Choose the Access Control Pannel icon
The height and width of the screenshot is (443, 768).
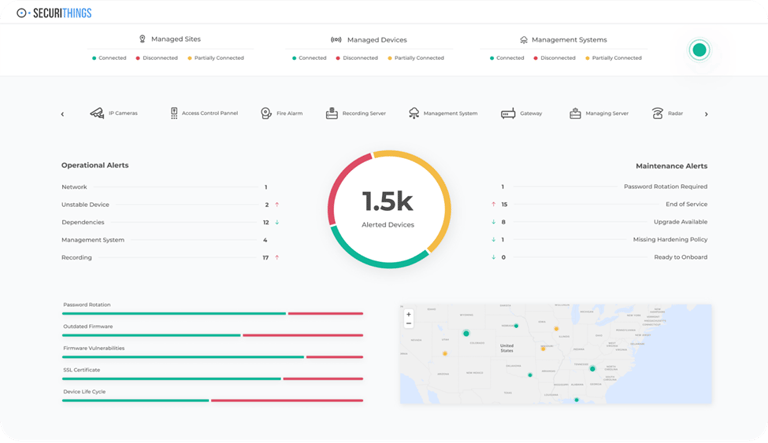pos(174,113)
